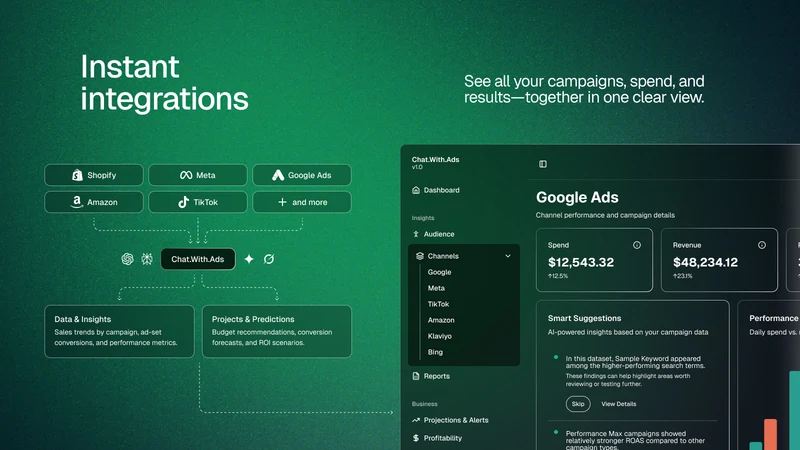Screen dimensions: 800x450
Task: Click the Google Ads page heading
Action: [x=577, y=197]
